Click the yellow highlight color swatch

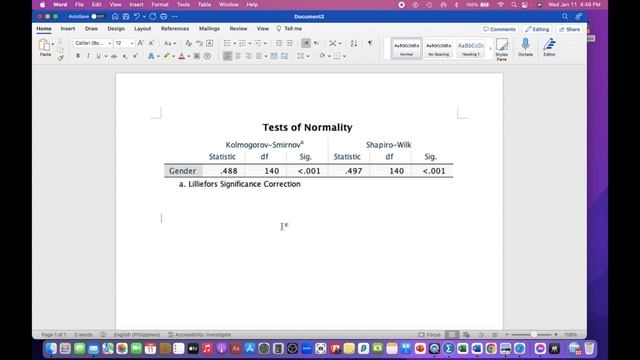click(167, 56)
